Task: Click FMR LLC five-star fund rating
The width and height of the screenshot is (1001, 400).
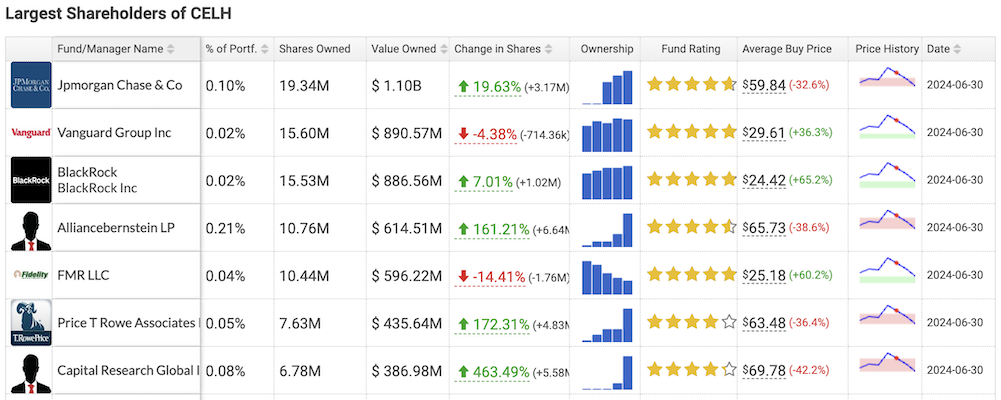Action: tap(691, 275)
